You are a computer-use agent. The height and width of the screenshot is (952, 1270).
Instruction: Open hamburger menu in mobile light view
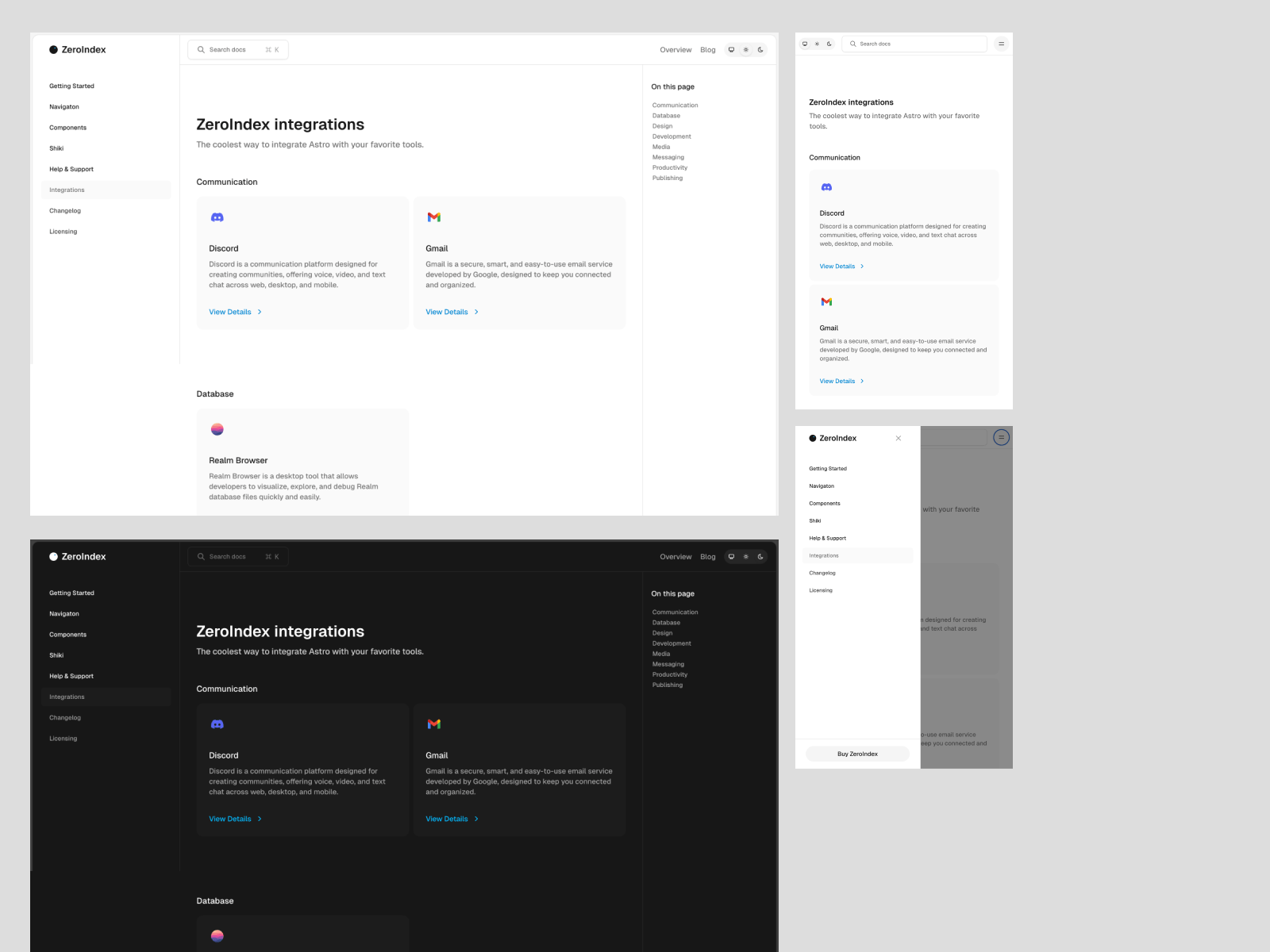click(x=1001, y=44)
